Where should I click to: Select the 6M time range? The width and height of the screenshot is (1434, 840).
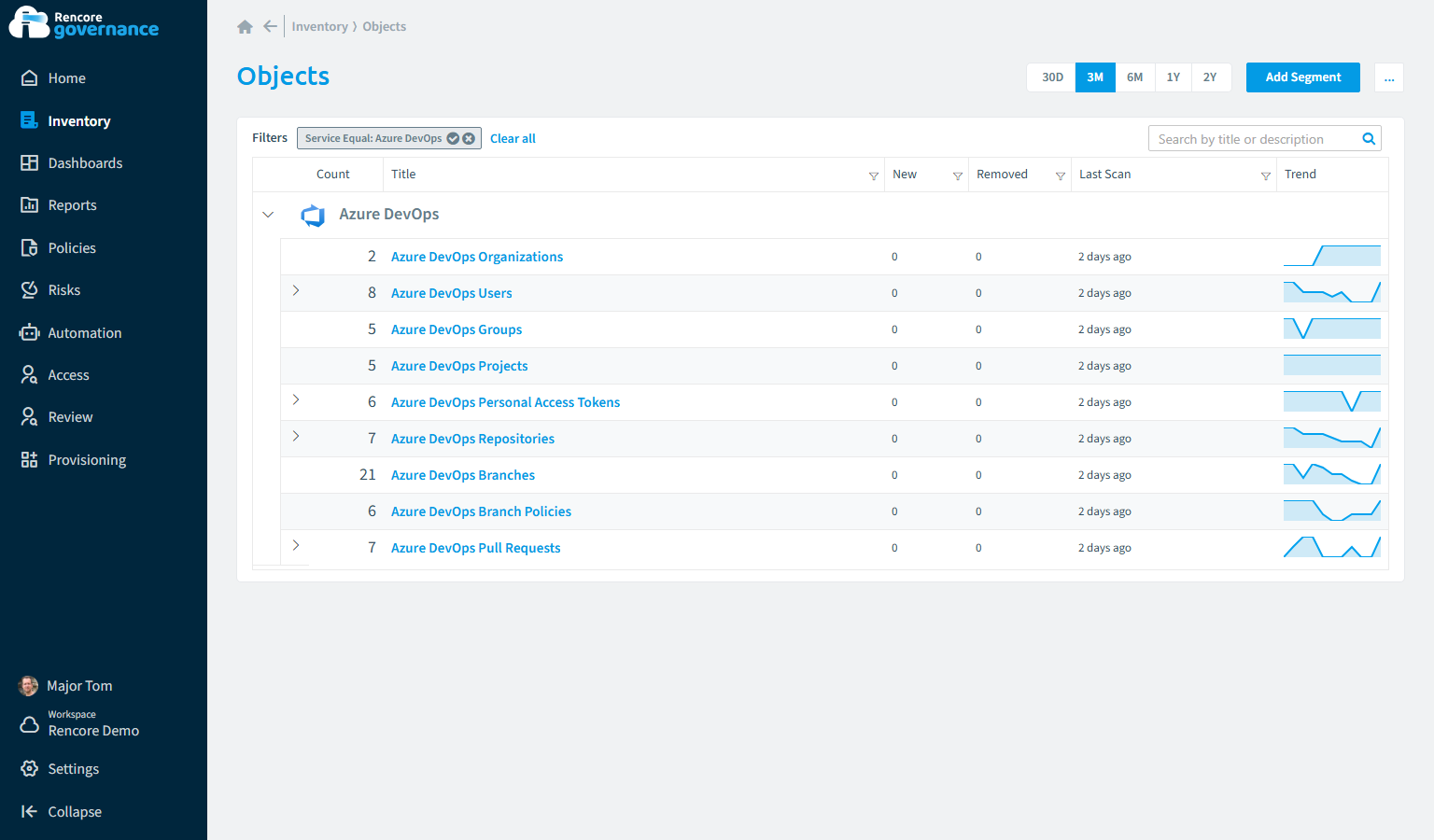coord(1134,77)
